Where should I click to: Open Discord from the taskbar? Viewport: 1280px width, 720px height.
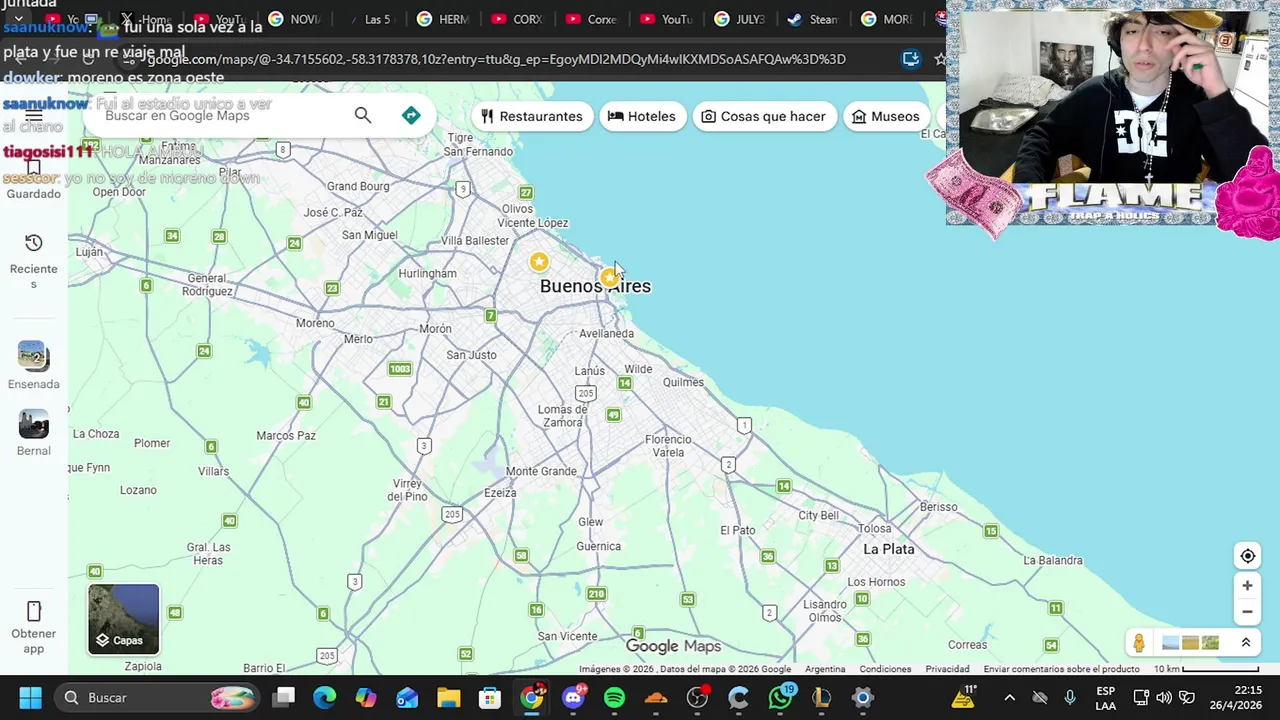coord(573,698)
